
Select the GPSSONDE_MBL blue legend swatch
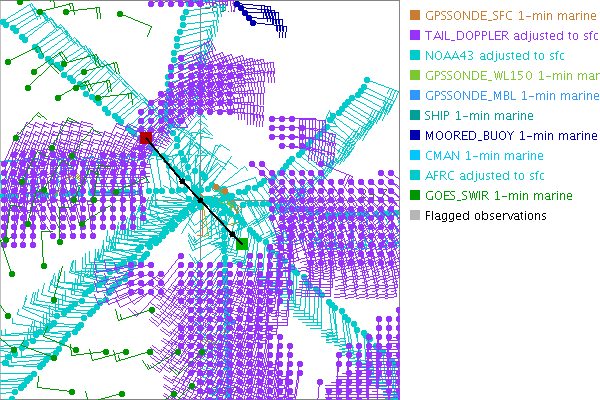415,96
